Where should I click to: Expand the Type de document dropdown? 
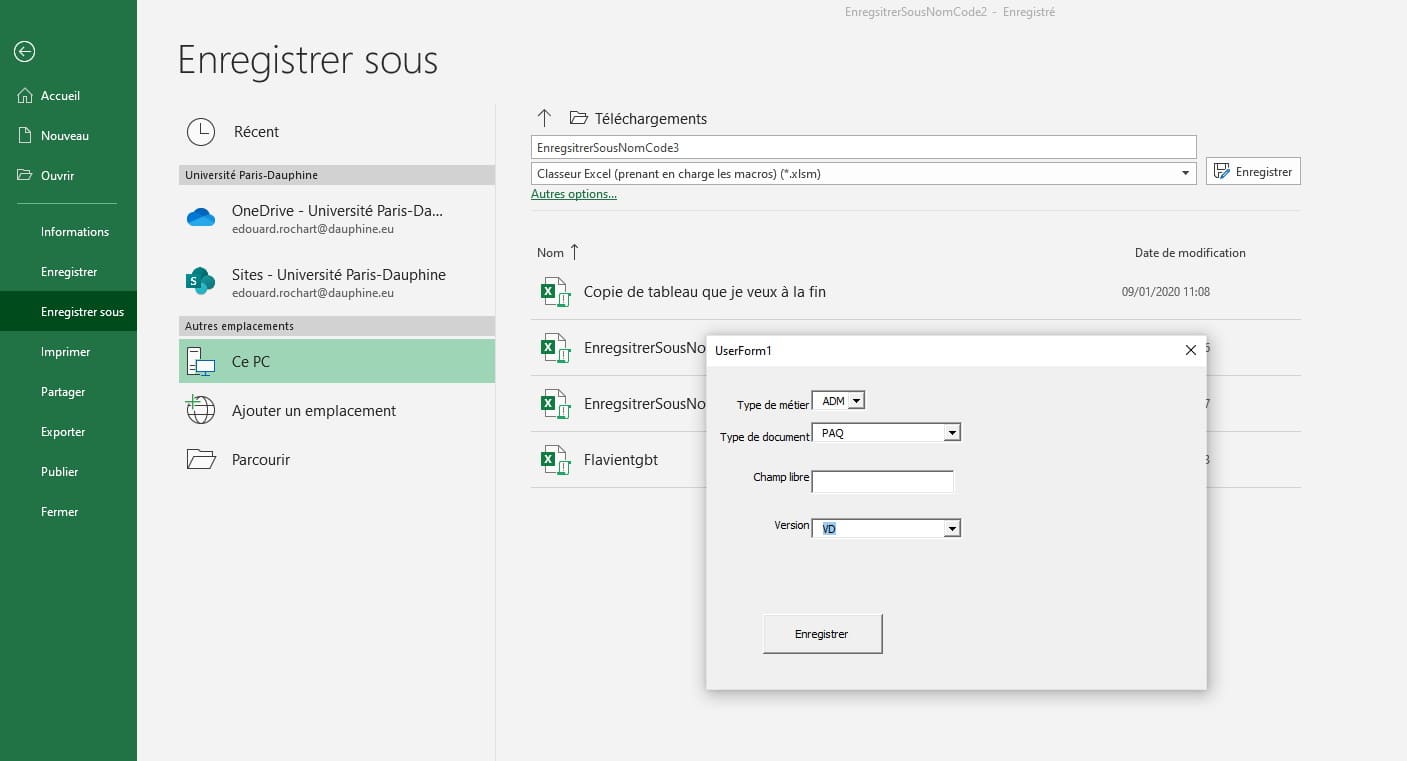tap(952, 433)
